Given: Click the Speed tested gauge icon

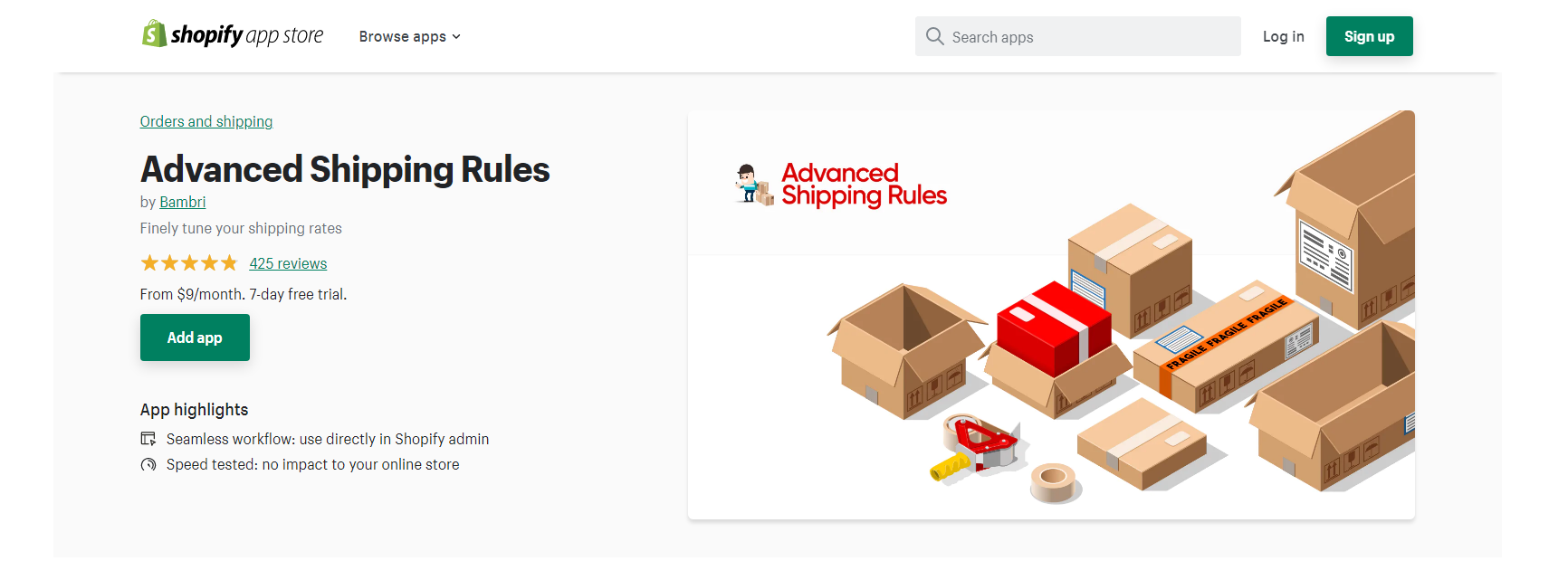Looking at the screenshot, I should tap(148, 464).
